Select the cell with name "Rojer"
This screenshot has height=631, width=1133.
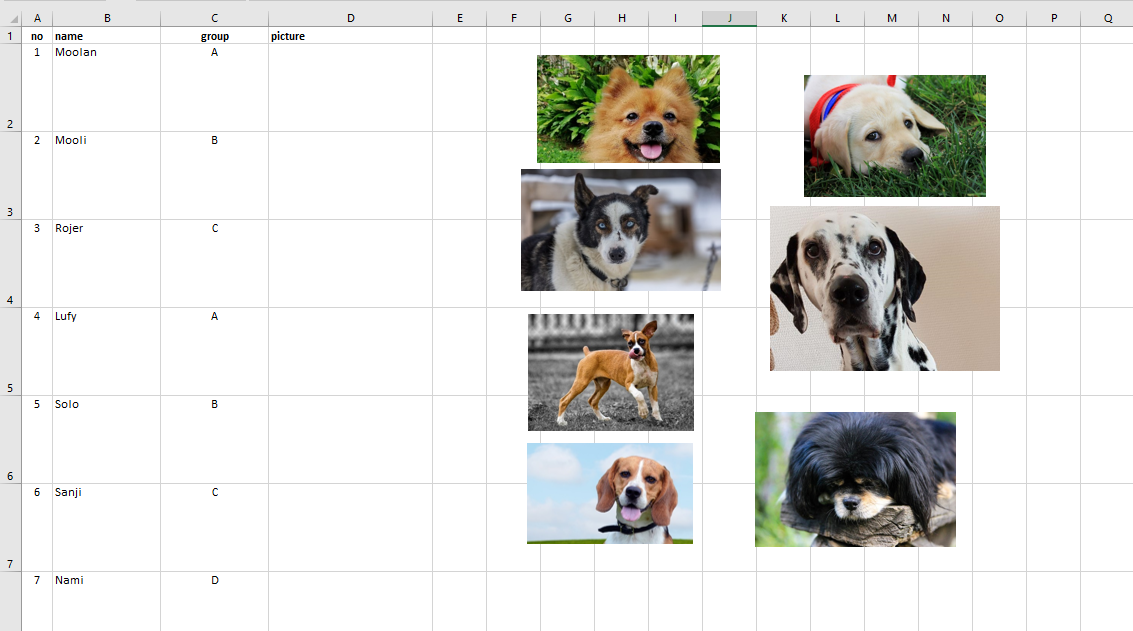[106, 263]
